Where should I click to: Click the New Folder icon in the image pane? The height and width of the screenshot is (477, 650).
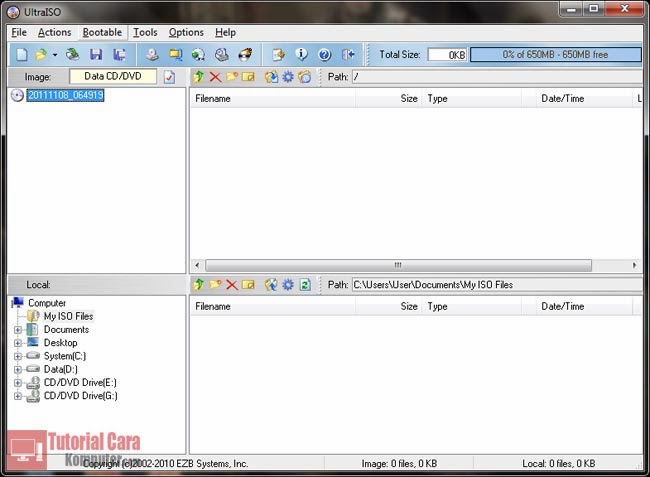pyautogui.click(x=232, y=77)
